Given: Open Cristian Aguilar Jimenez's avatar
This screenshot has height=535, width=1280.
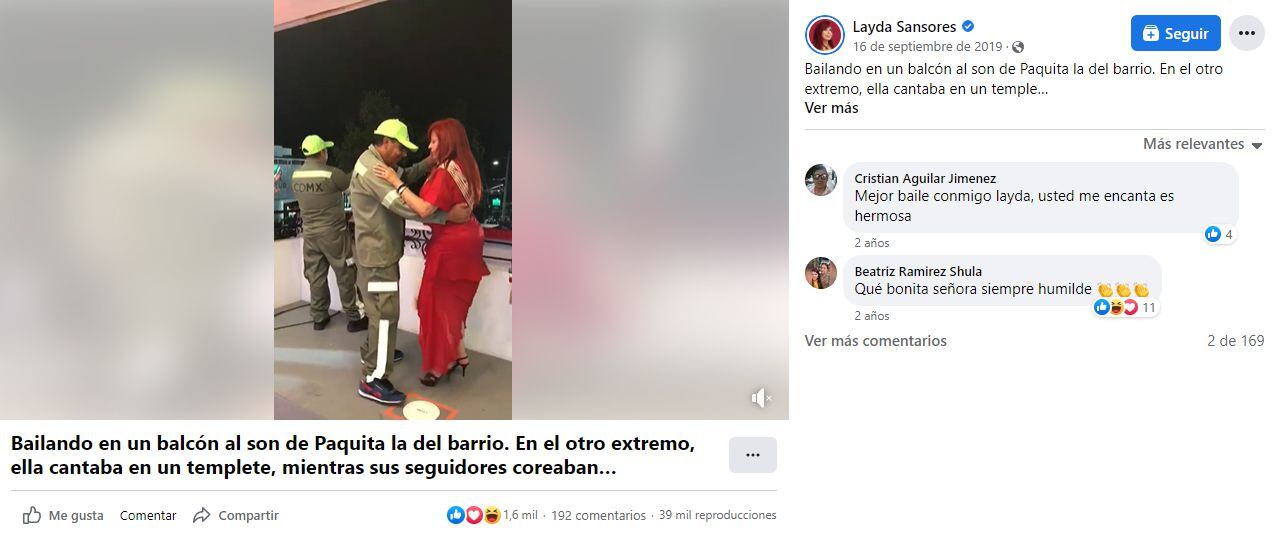Looking at the screenshot, I should point(821,180).
